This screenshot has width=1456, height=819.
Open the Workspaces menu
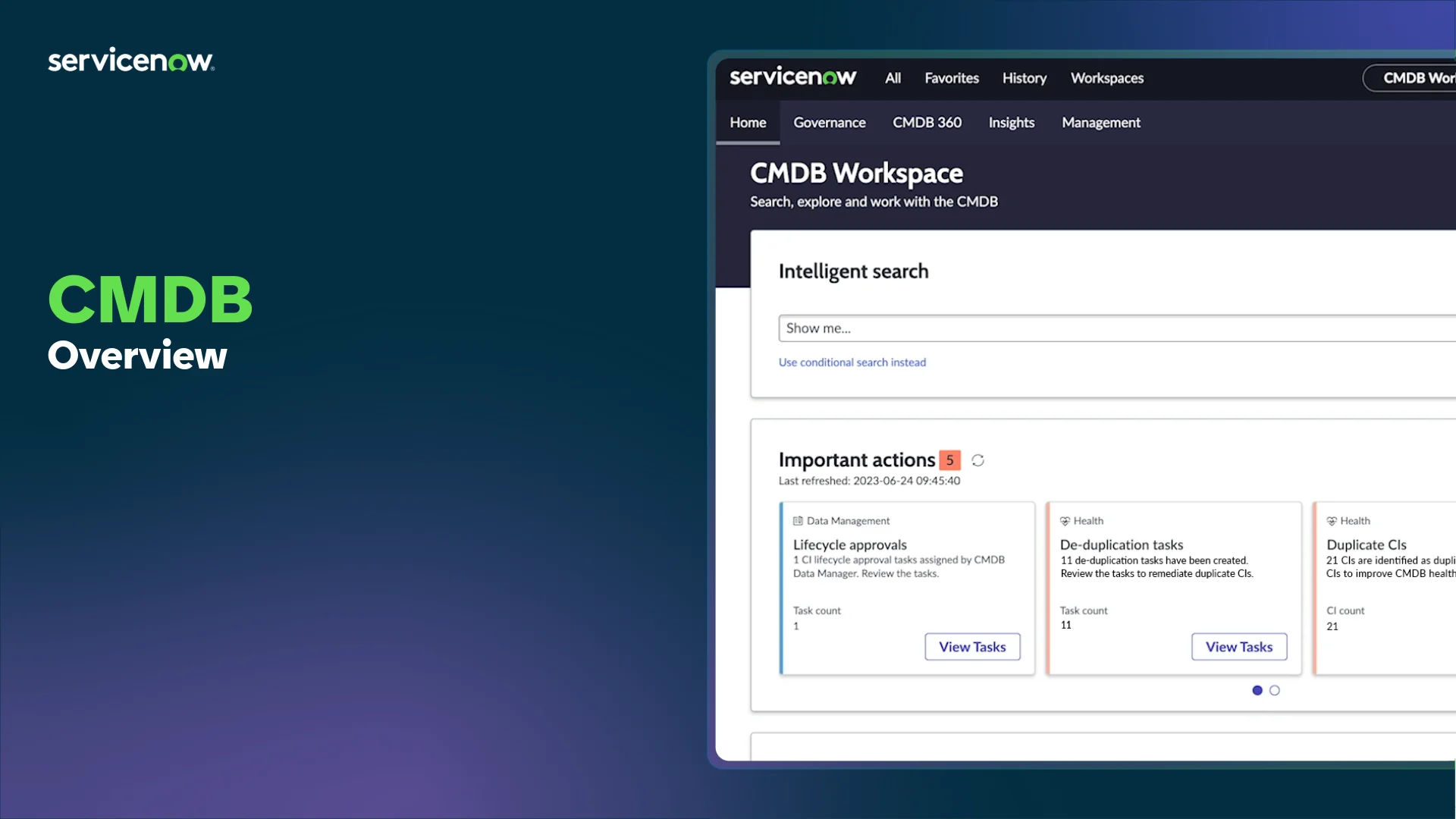(x=1106, y=78)
